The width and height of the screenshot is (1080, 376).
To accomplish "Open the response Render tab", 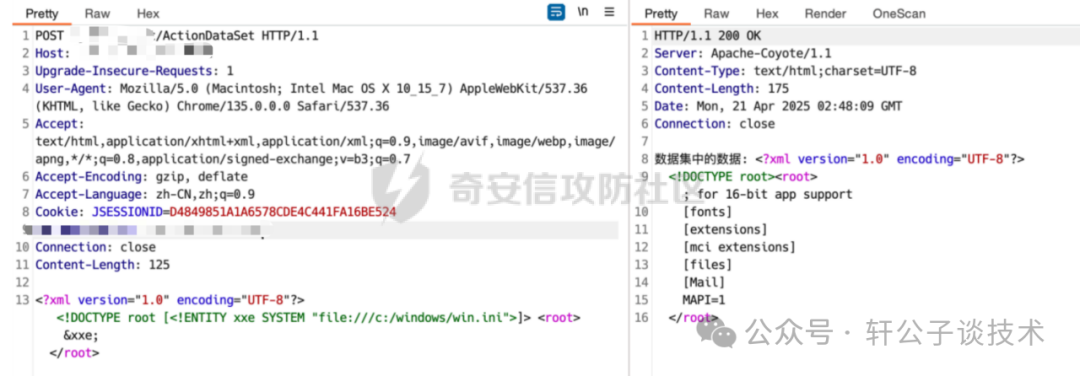I will (825, 13).
